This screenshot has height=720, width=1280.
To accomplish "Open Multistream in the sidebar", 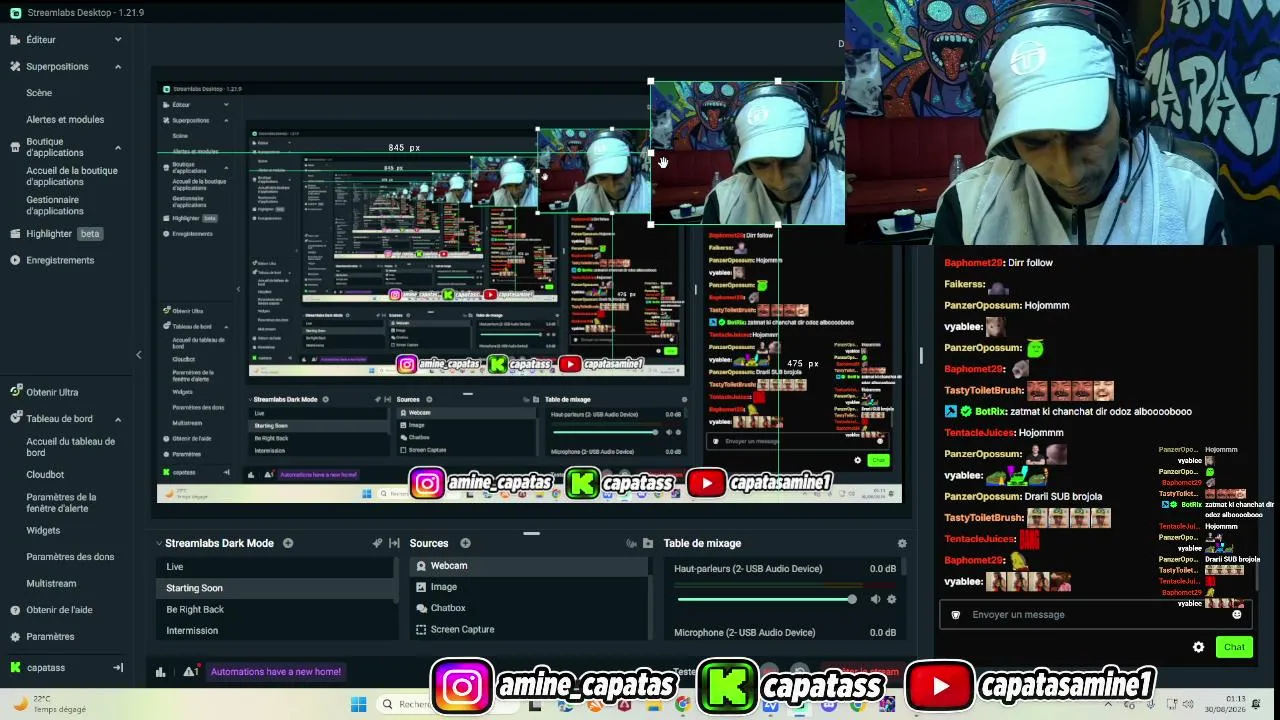I will tap(51, 583).
